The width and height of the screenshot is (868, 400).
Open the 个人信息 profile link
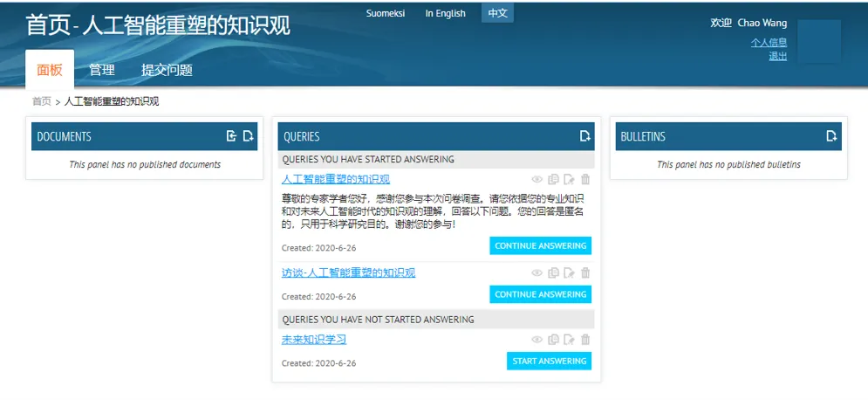[x=768, y=42]
